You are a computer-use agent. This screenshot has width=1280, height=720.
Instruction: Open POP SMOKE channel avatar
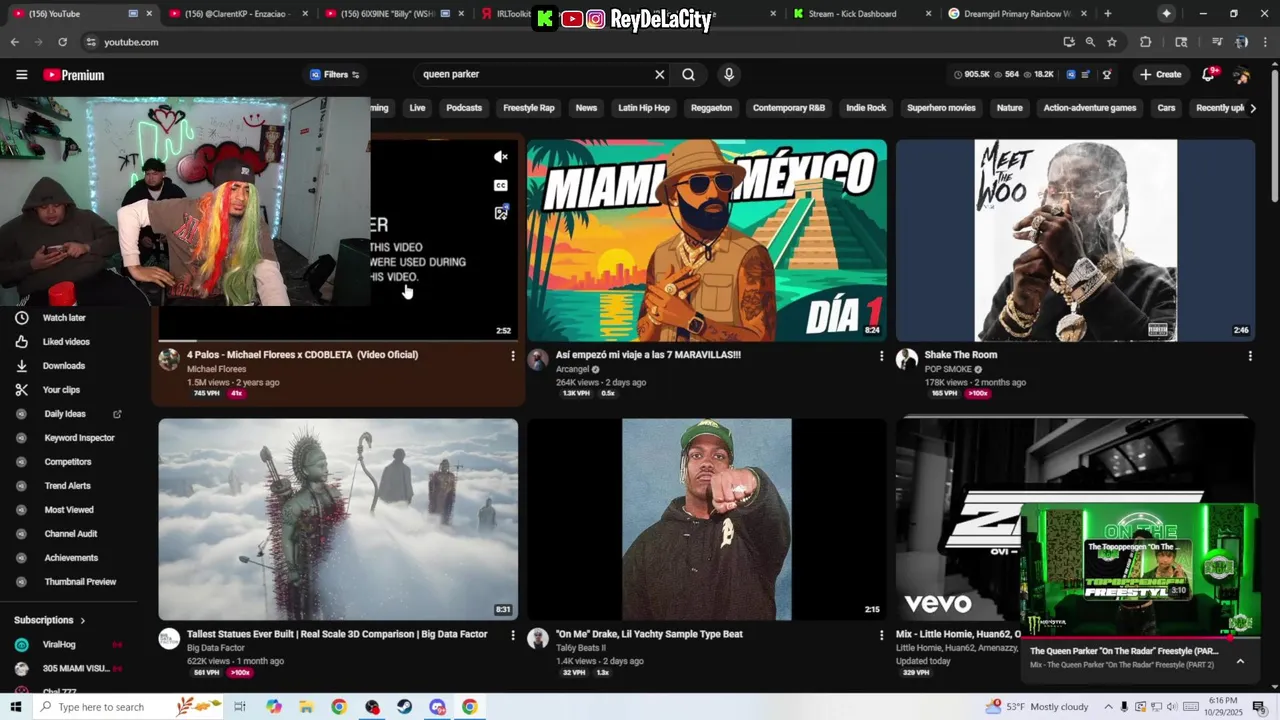pos(907,359)
